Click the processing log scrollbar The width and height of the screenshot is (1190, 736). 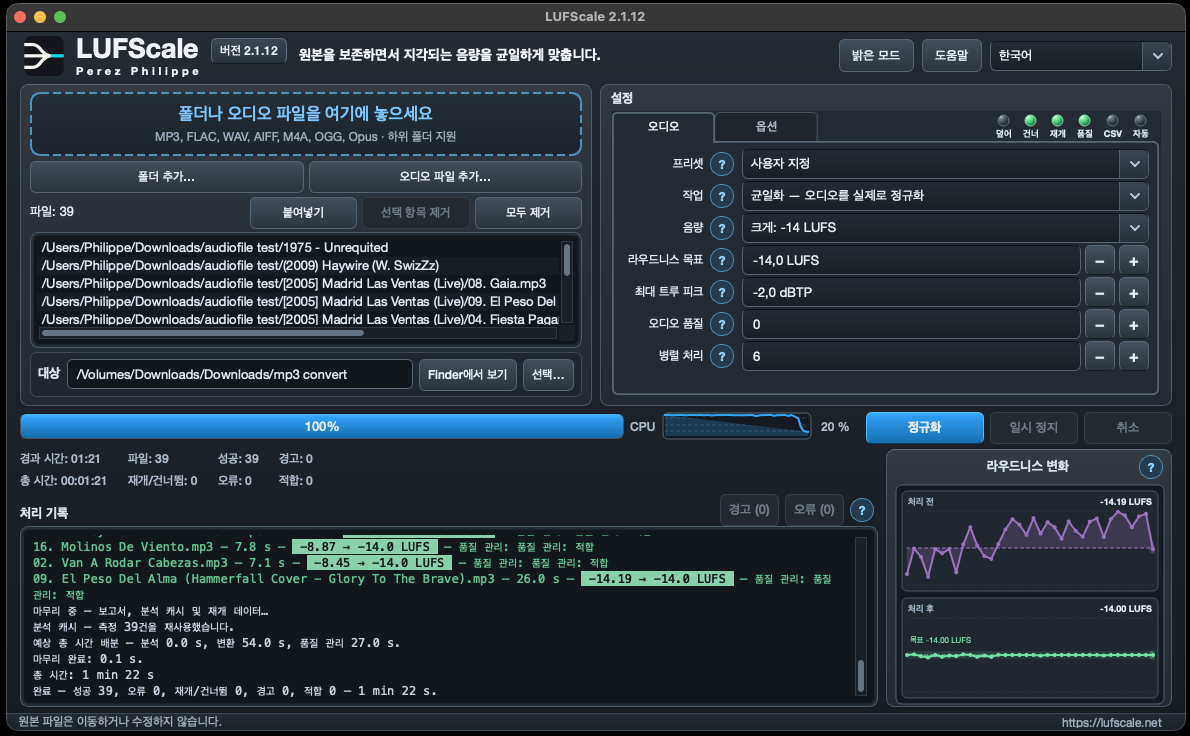coord(861,615)
